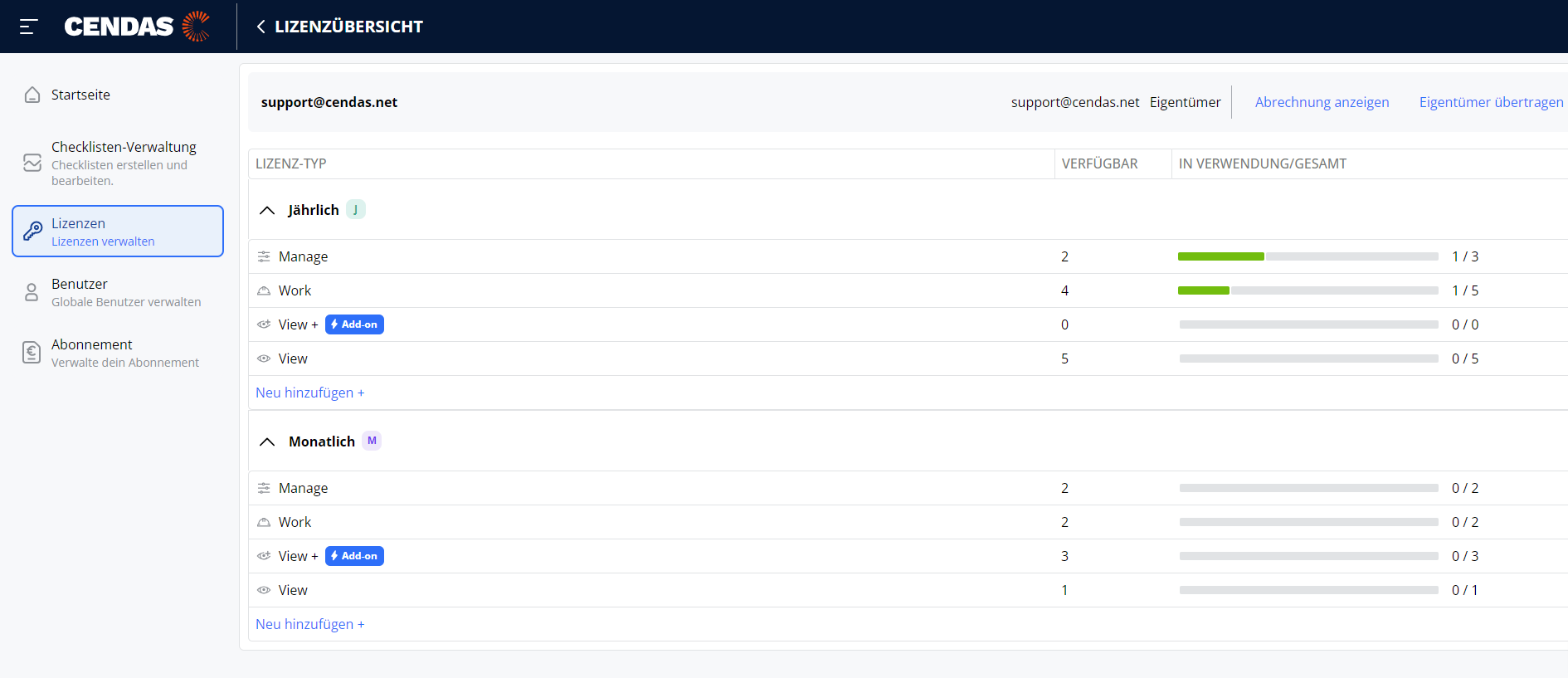The width and height of the screenshot is (1568, 678).
Task: Click the Manage sliders icon under Monatlich
Action: [264, 488]
